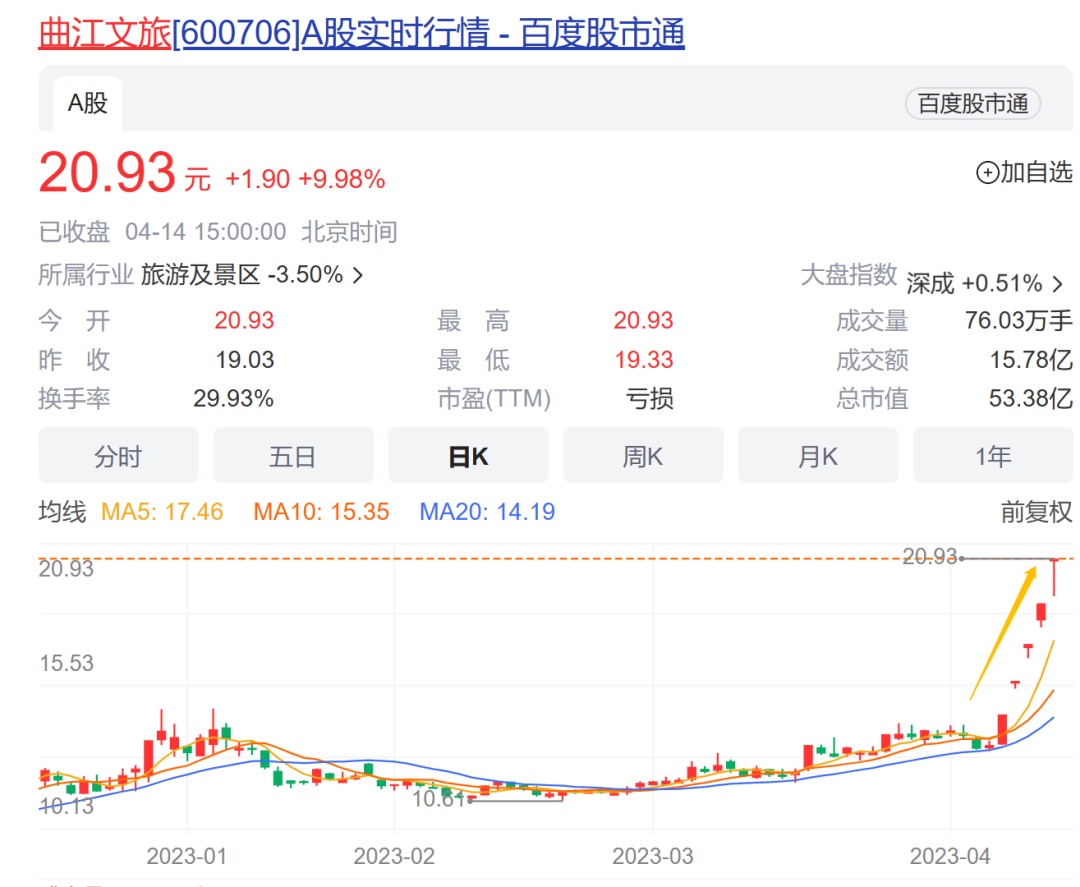
Task: Add stock to watchlist via 加自选 label
Action: (1036, 172)
